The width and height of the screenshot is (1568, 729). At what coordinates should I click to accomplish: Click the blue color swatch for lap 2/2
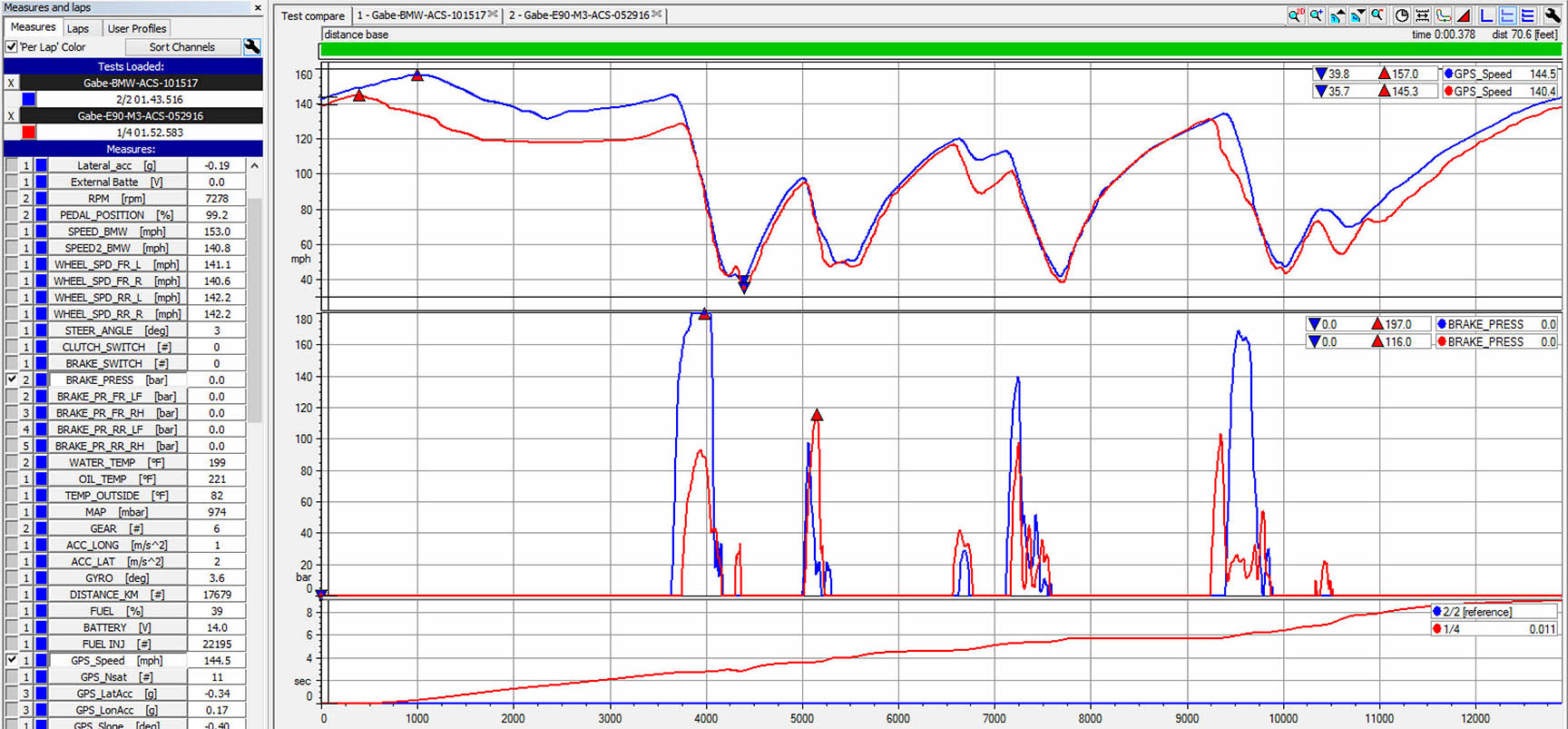click(x=29, y=99)
